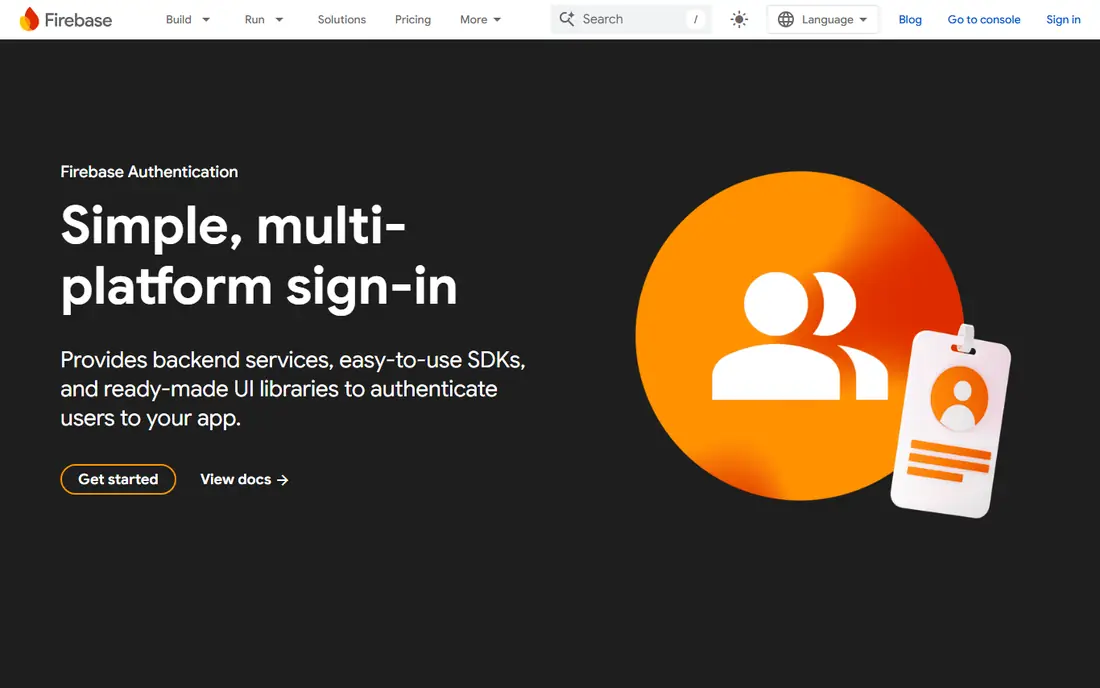Click the Firebase wordmark
Image resolution: width=1100 pixels, height=688 pixels.
pos(78,20)
